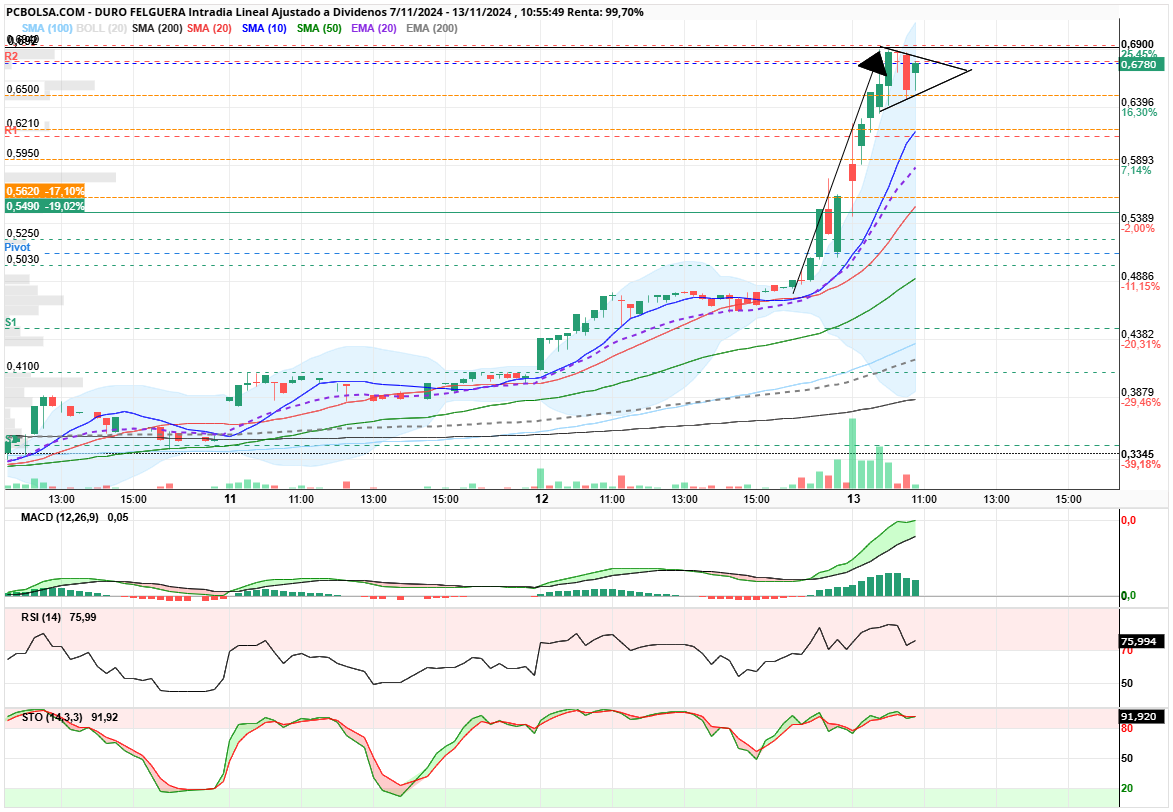The image size is (1173, 812).
Task: Click the 0,6500 level label
Action: 22,89
